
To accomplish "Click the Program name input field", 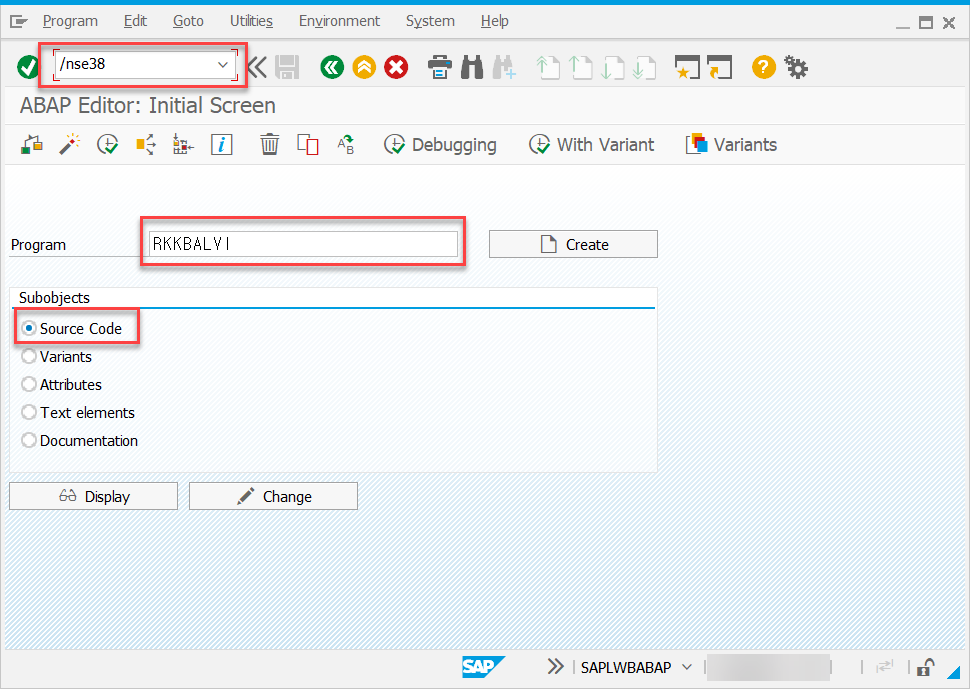I will [x=303, y=244].
